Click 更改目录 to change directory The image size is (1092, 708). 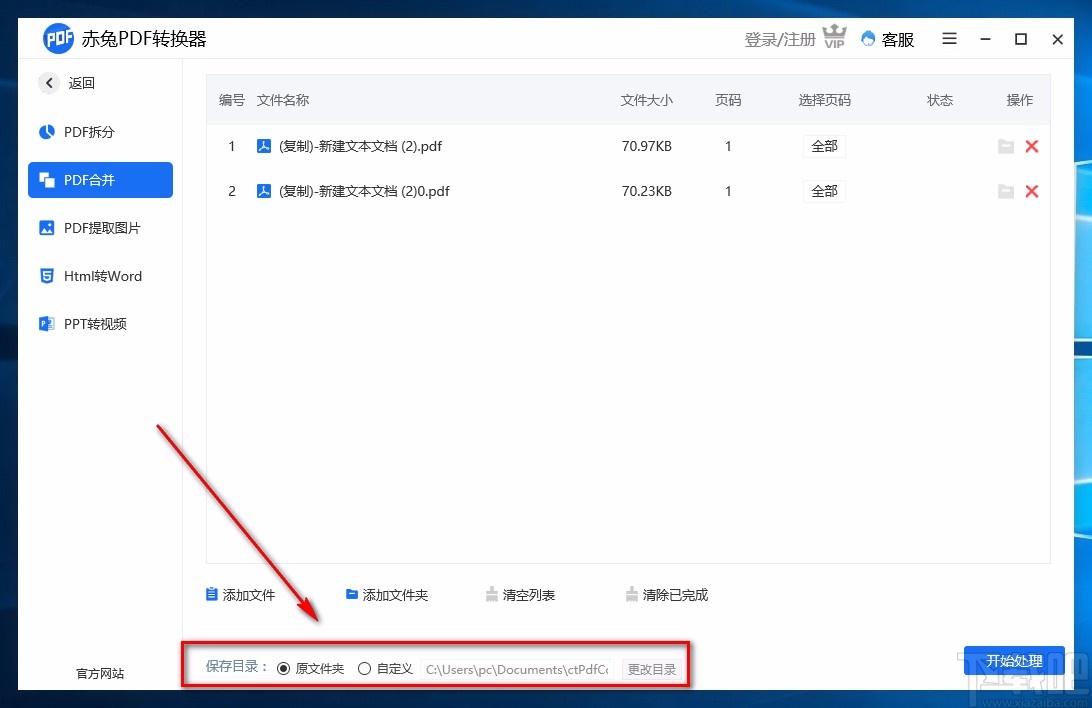(652, 669)
